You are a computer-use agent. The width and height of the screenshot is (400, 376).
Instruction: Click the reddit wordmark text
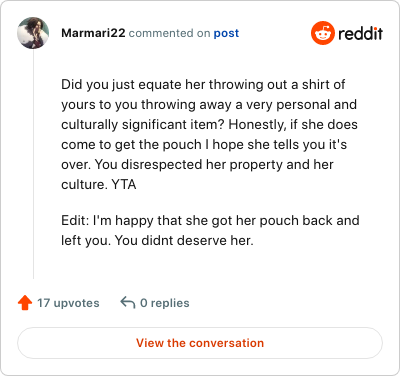[x=360, y=33]
